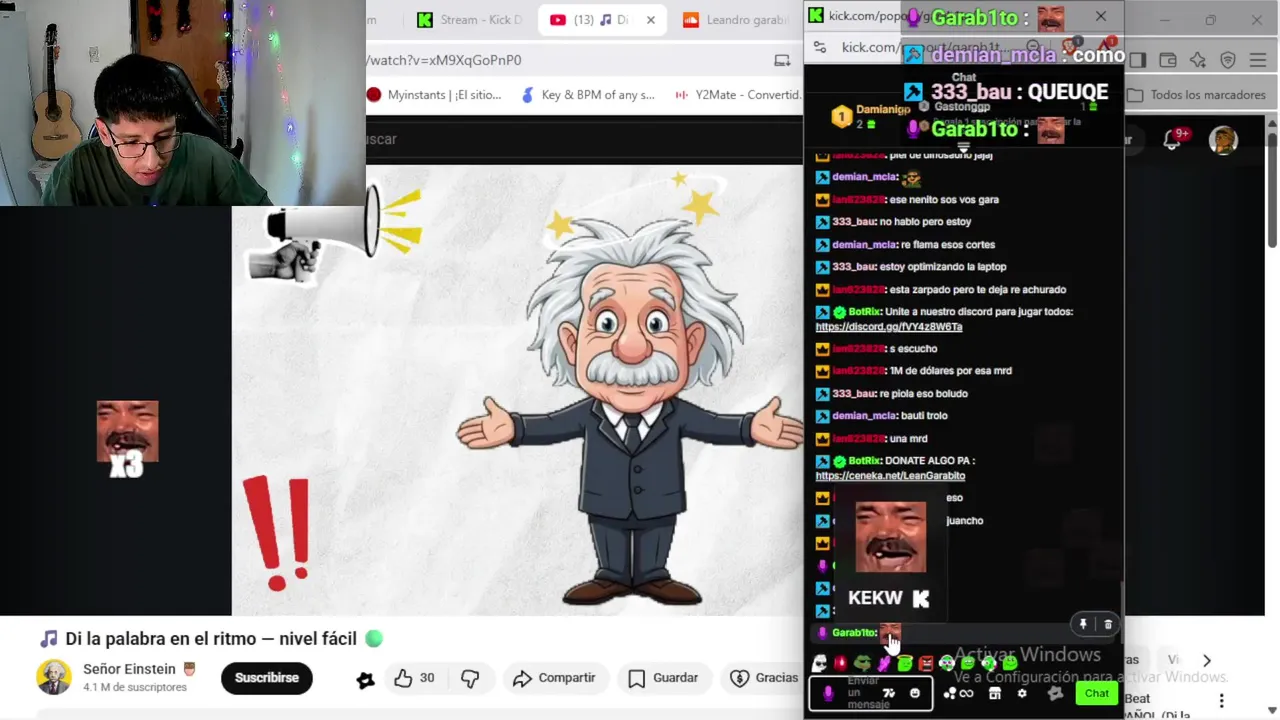The image size is (1280, 720).
Task: Click the Gracias button under the video
Action: [x=764, y=678]
